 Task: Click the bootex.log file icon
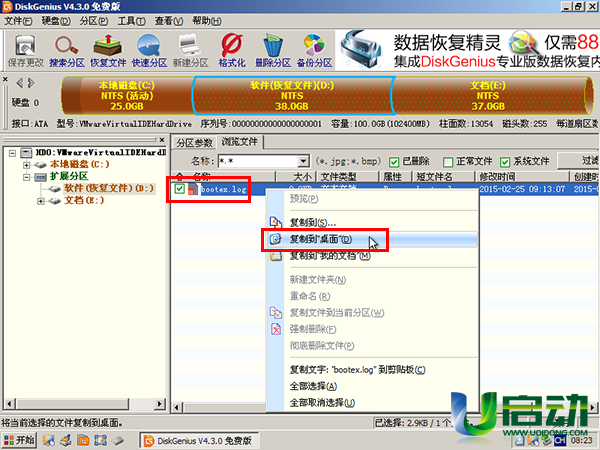pos(193,189)
